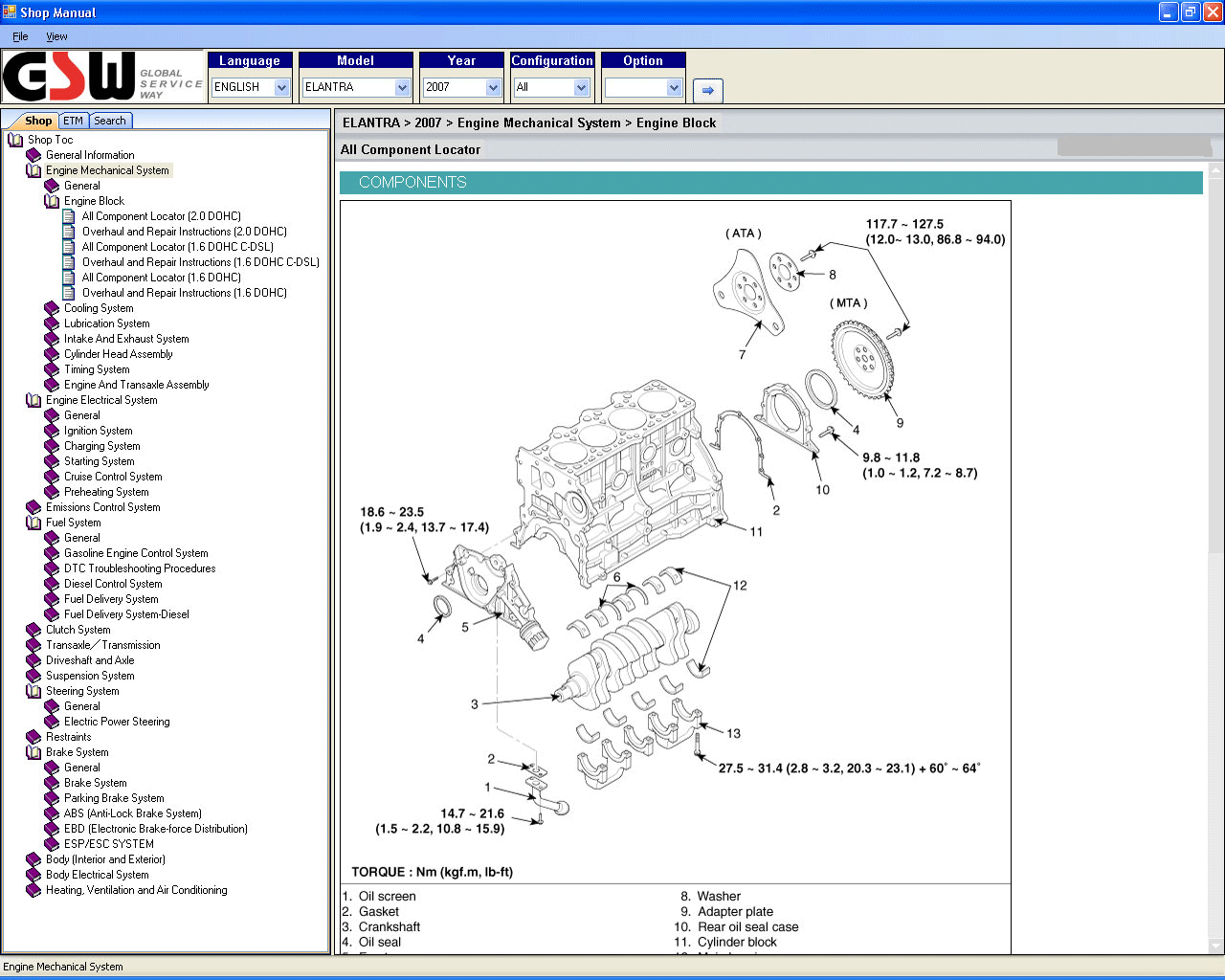Click book icon beside Ignition System
This screenshot has height=980, width=1225.
[x=52, y=431]
